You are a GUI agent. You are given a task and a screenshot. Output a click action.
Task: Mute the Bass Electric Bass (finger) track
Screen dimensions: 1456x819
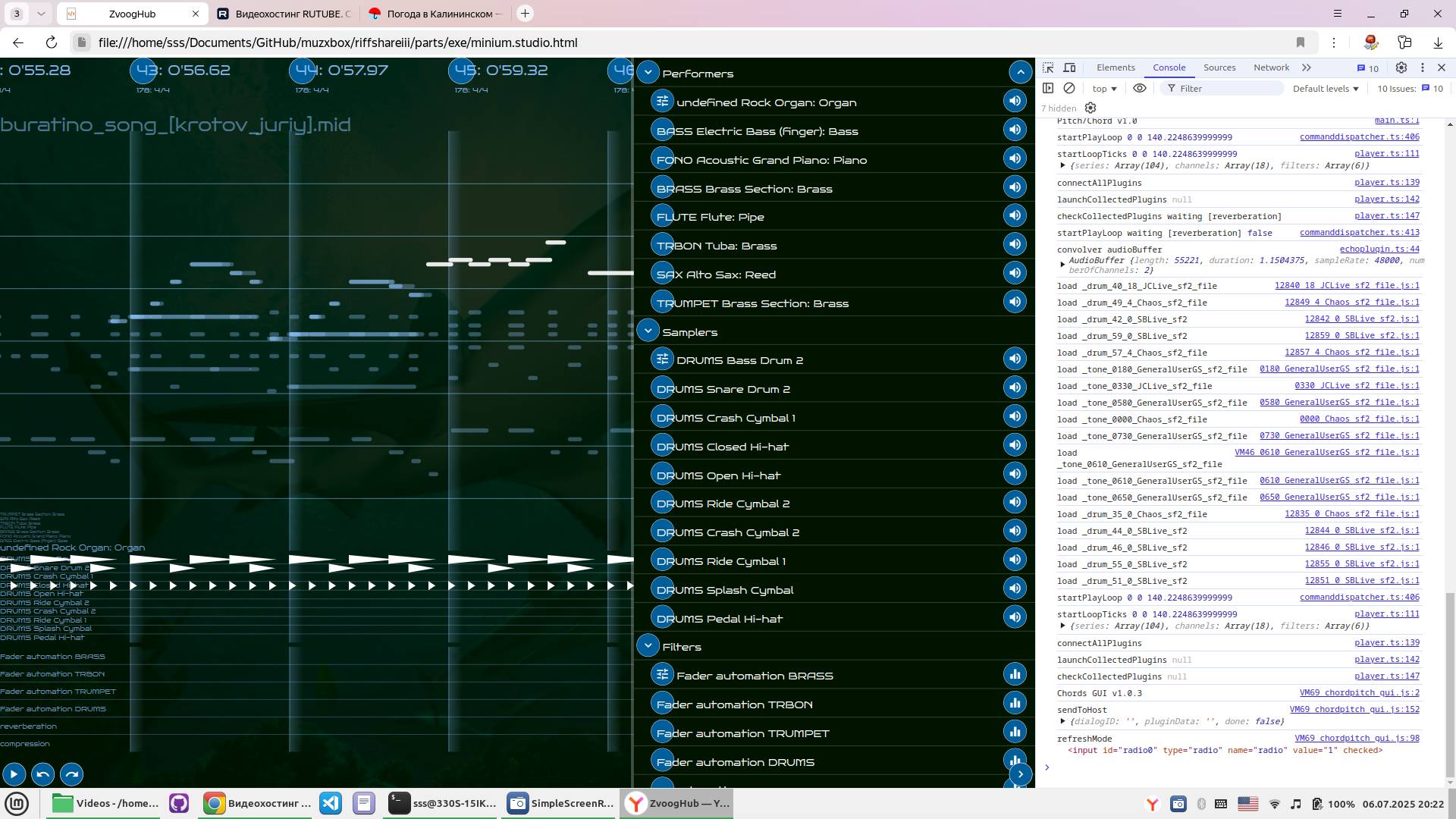click(1015, 130)
